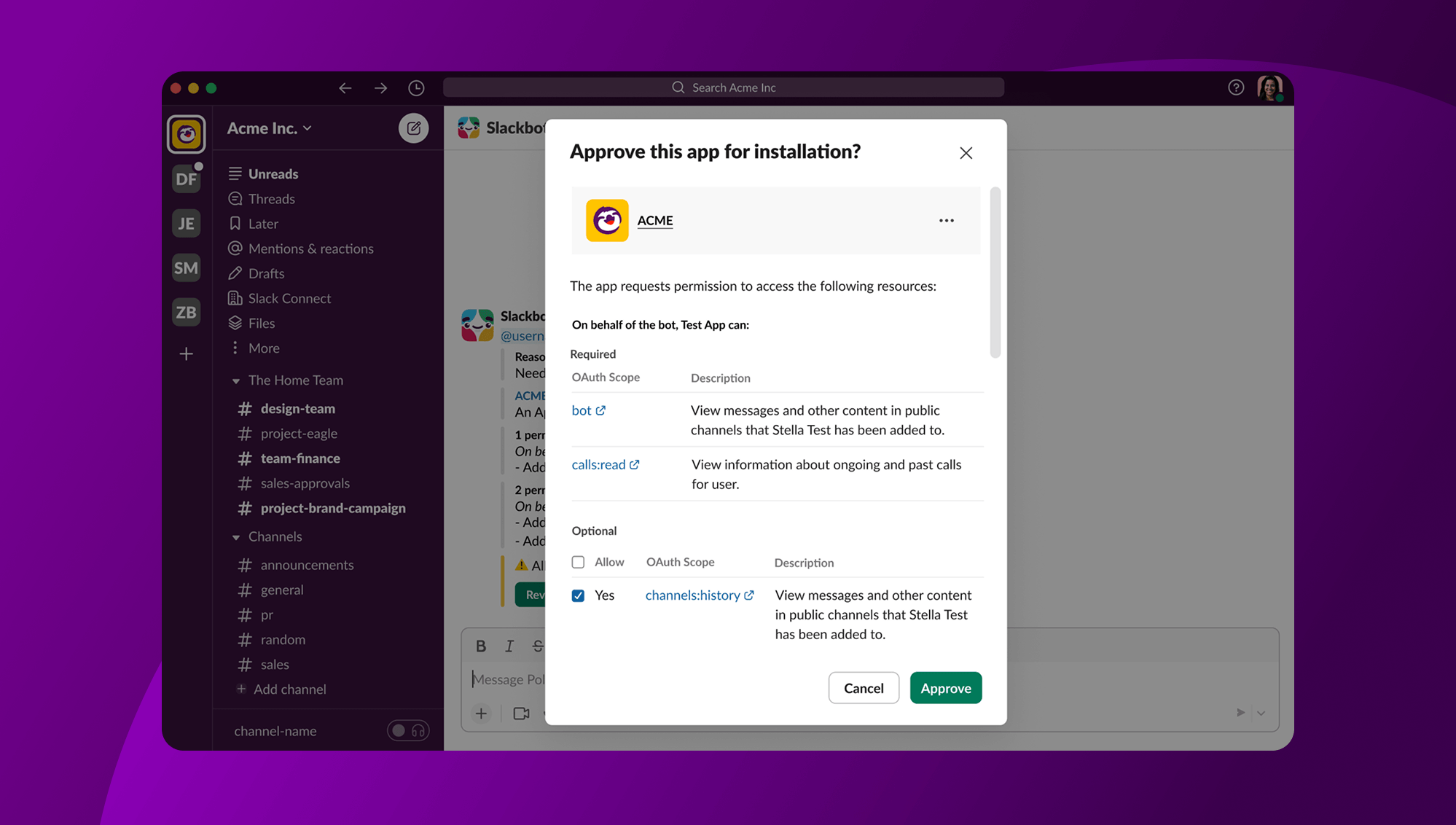This screenshot has width=1456, height=825.
Task: Open the help question mark icon
Action: pyautogui.click(x=1236, y=87)
